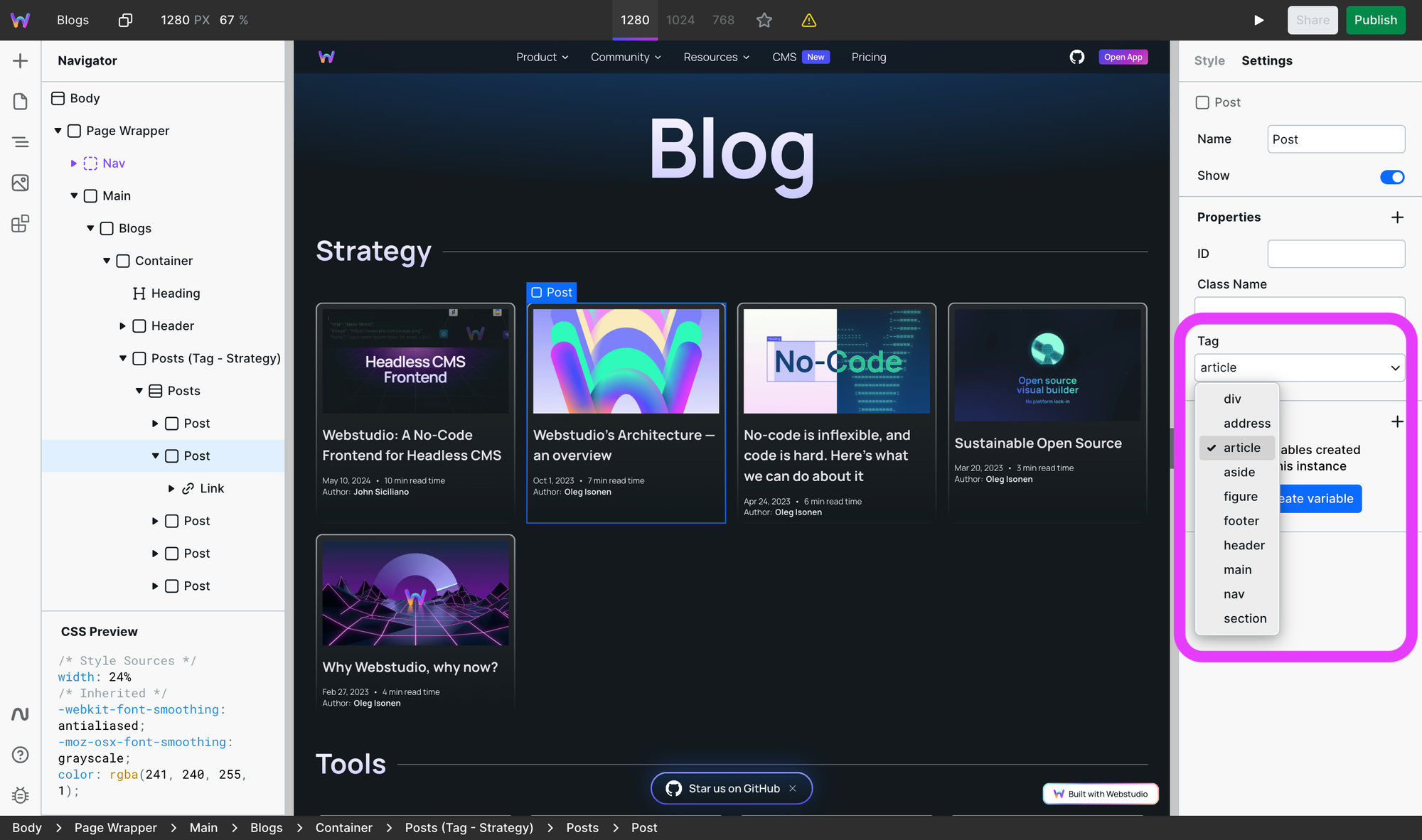Open the Tag article dropdown
1422x840 pixels.
point(1299,367)
